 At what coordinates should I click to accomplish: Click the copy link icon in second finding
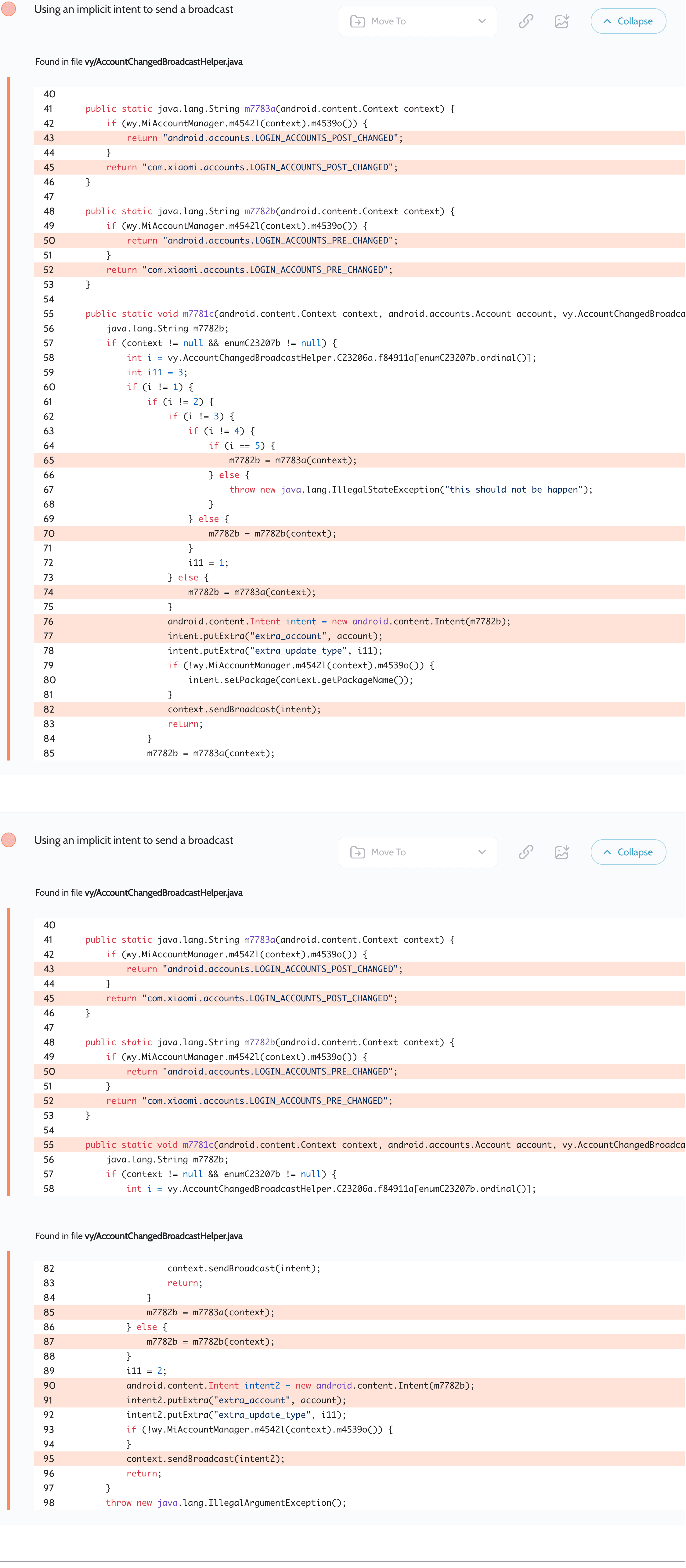[x=526, y=852]
